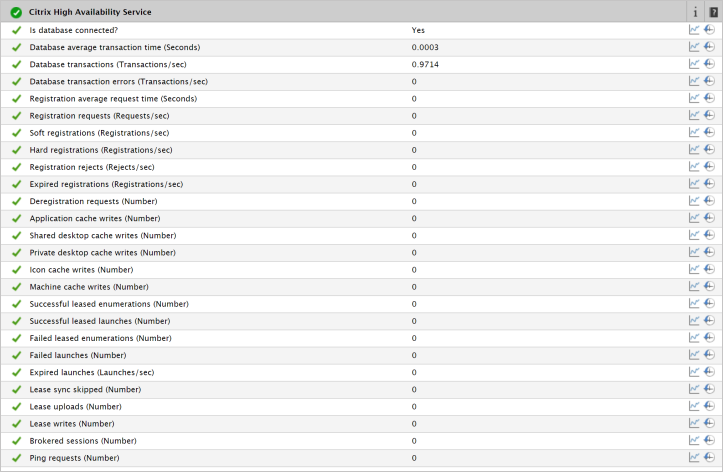Open graph icon for Is database connected?

coord(694,30)
